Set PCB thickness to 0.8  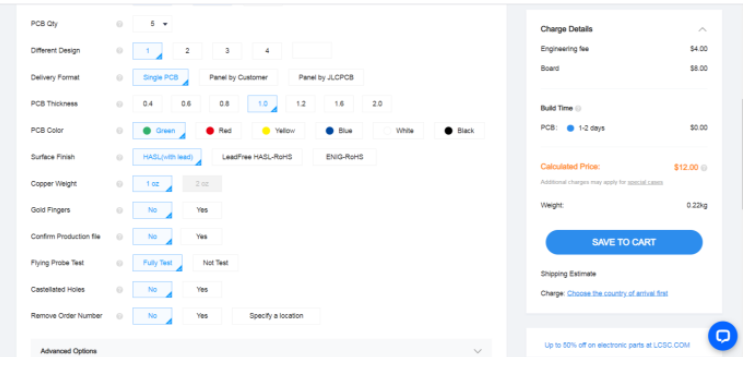[224, 104]
